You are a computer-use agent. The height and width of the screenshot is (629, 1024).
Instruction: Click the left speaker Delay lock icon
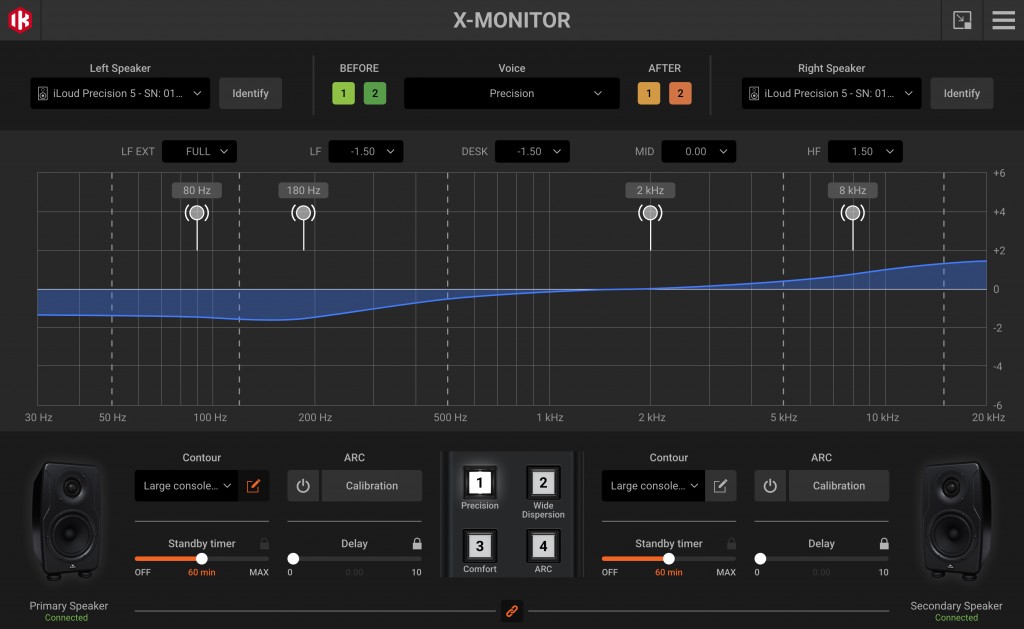pyautogui.click(x=416, y=544)
